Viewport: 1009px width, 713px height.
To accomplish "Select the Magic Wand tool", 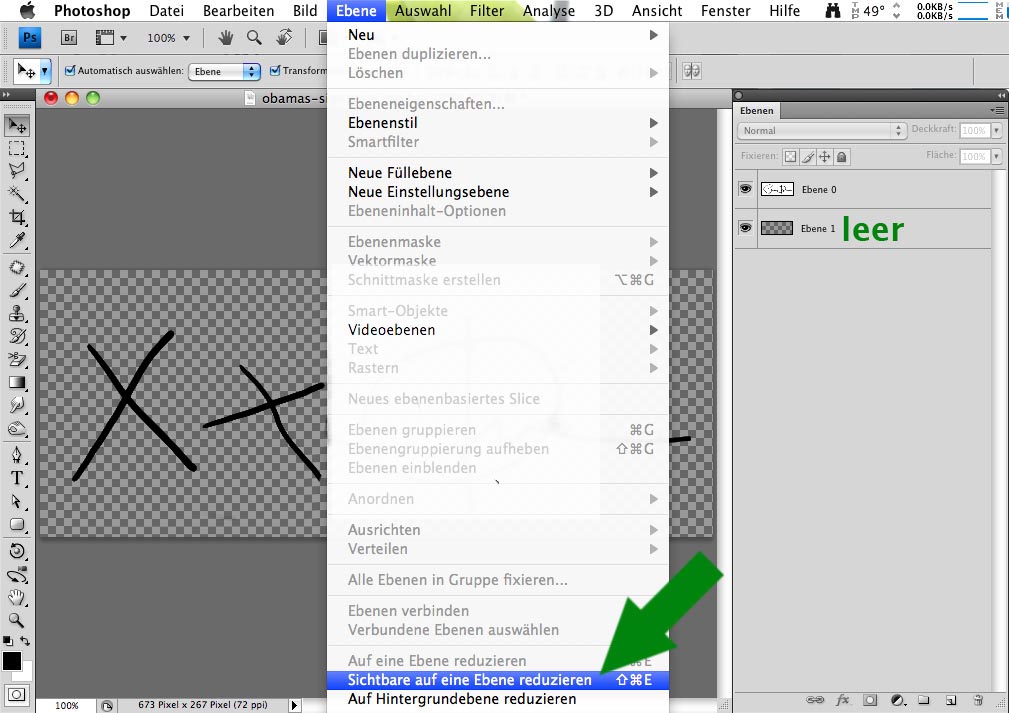I will 17,194.
